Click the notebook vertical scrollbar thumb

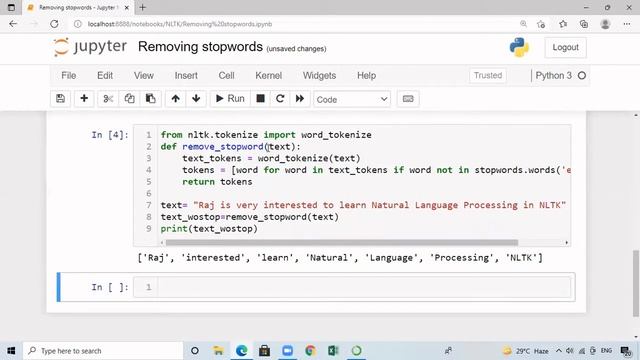[x=636, y=283]
